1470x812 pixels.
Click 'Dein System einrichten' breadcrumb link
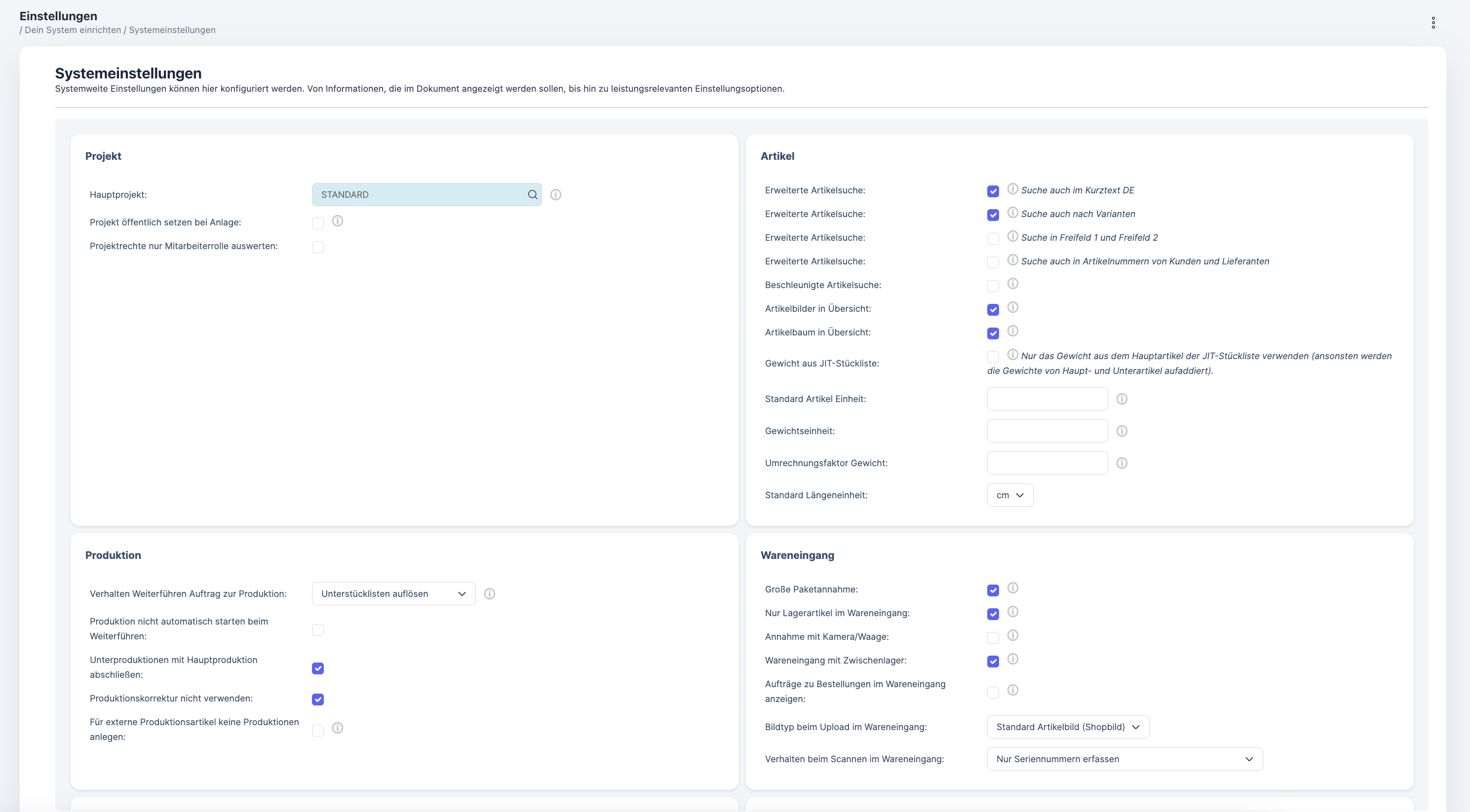pos(73,30)
